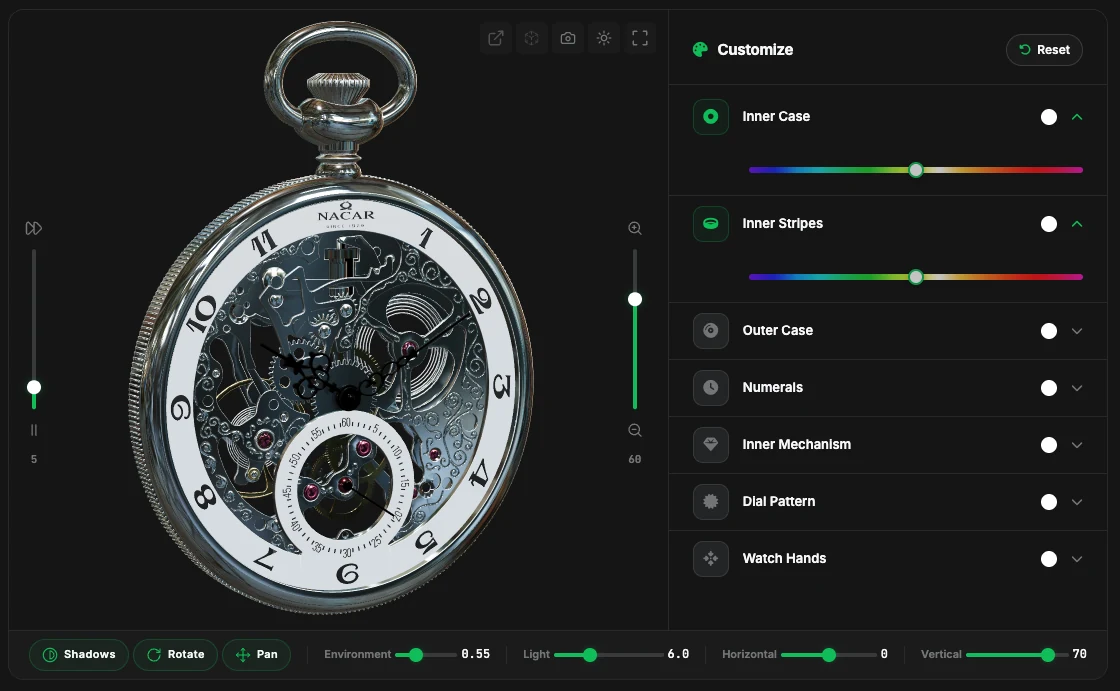Click the zoom vertical slider handle
This screenshot has width=1120, height=691.
tap(634, 299)
